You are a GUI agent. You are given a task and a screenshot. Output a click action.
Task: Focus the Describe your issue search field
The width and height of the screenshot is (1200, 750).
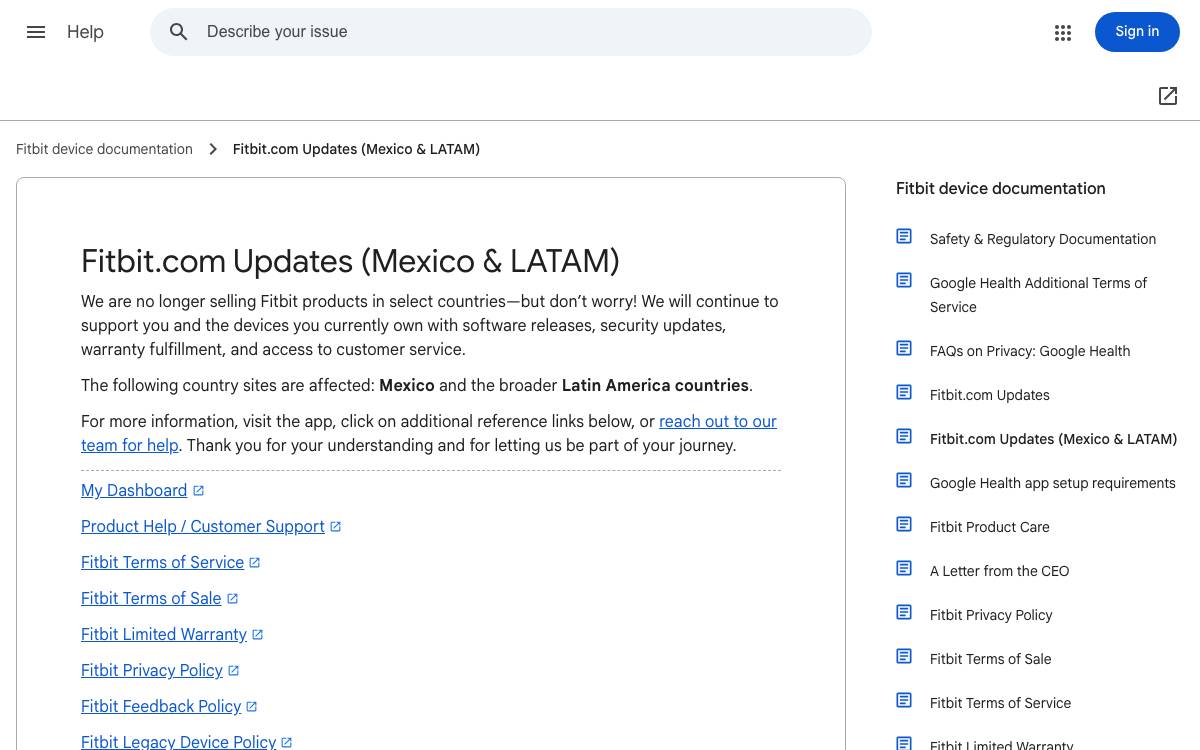[x=511, y=32]
